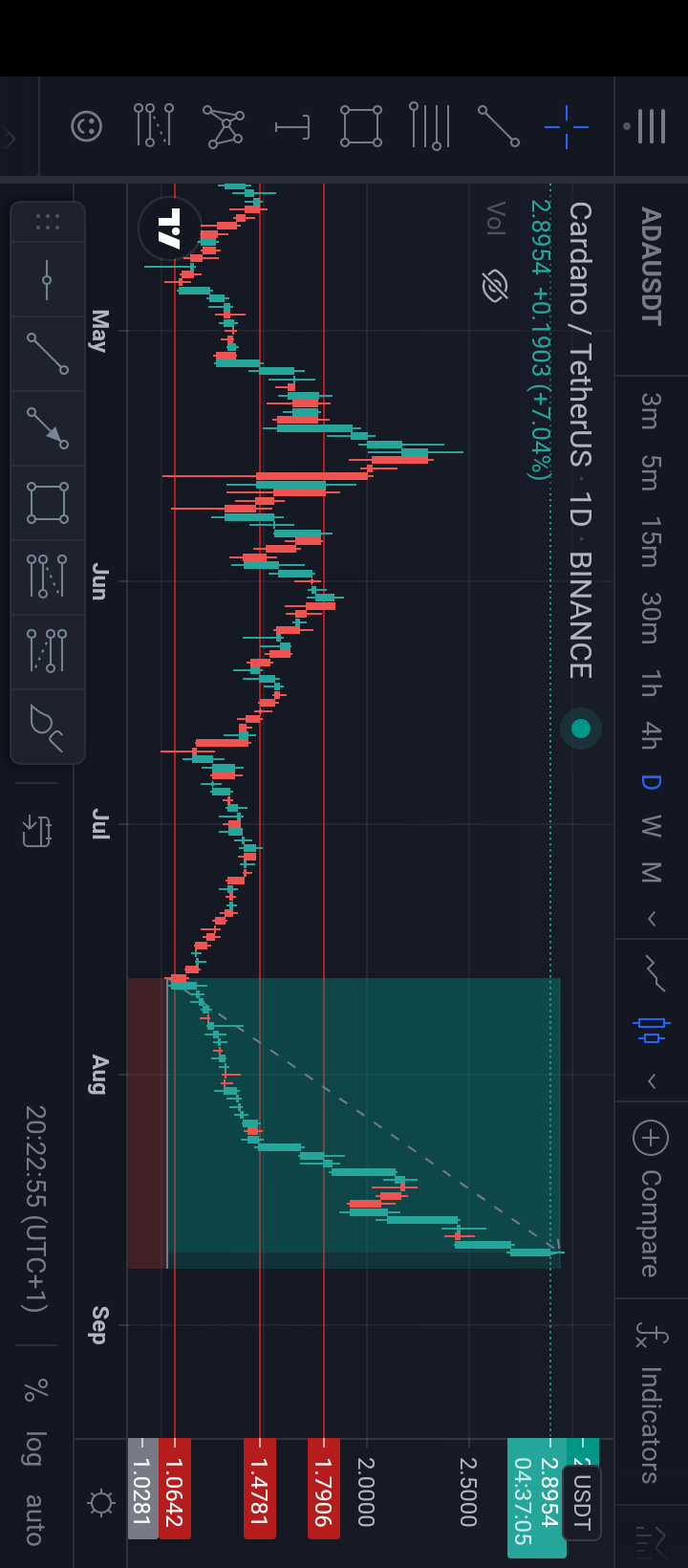Tap the Vol indicator label

[495, 218]
